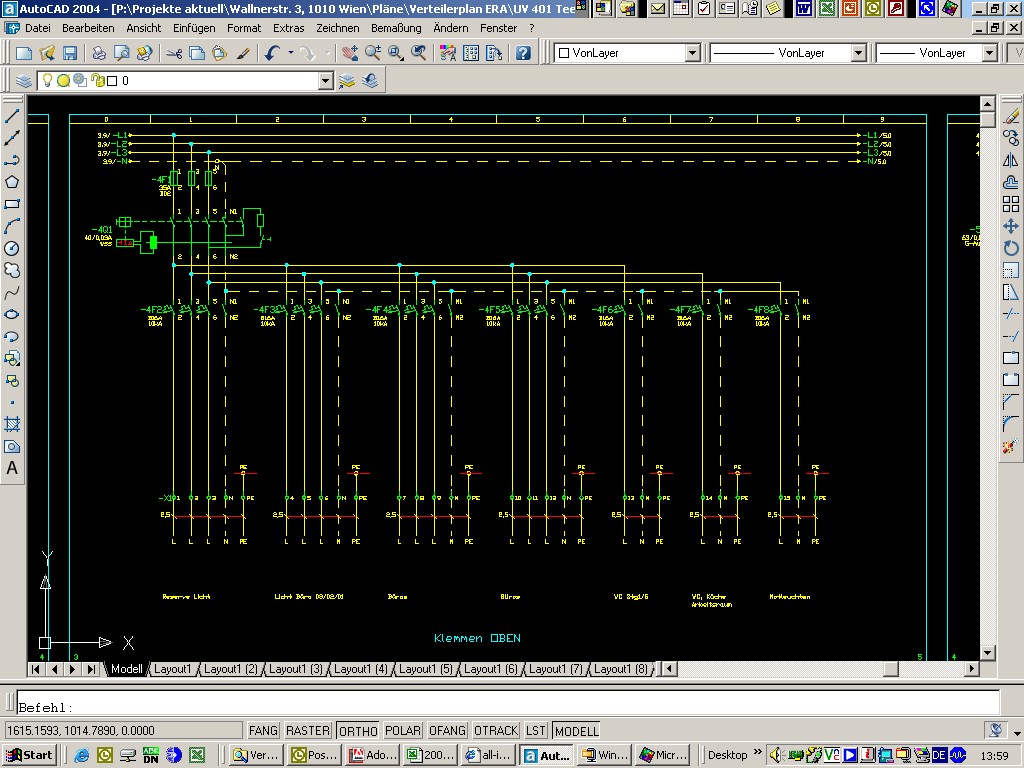Open the VonLayer lineweight dropdown
Screen dimensions: 1024x768
[990, 53]
